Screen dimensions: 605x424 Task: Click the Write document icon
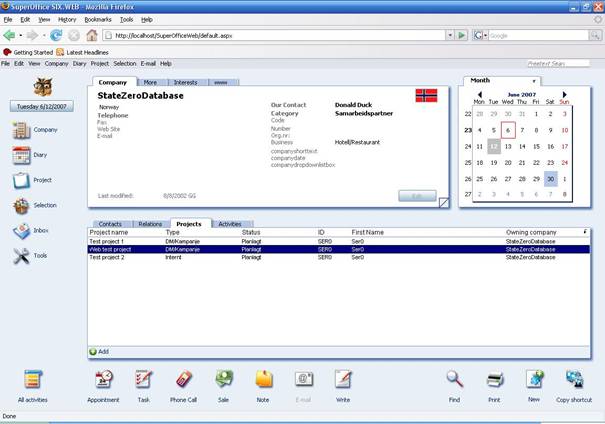click(343, 379)
